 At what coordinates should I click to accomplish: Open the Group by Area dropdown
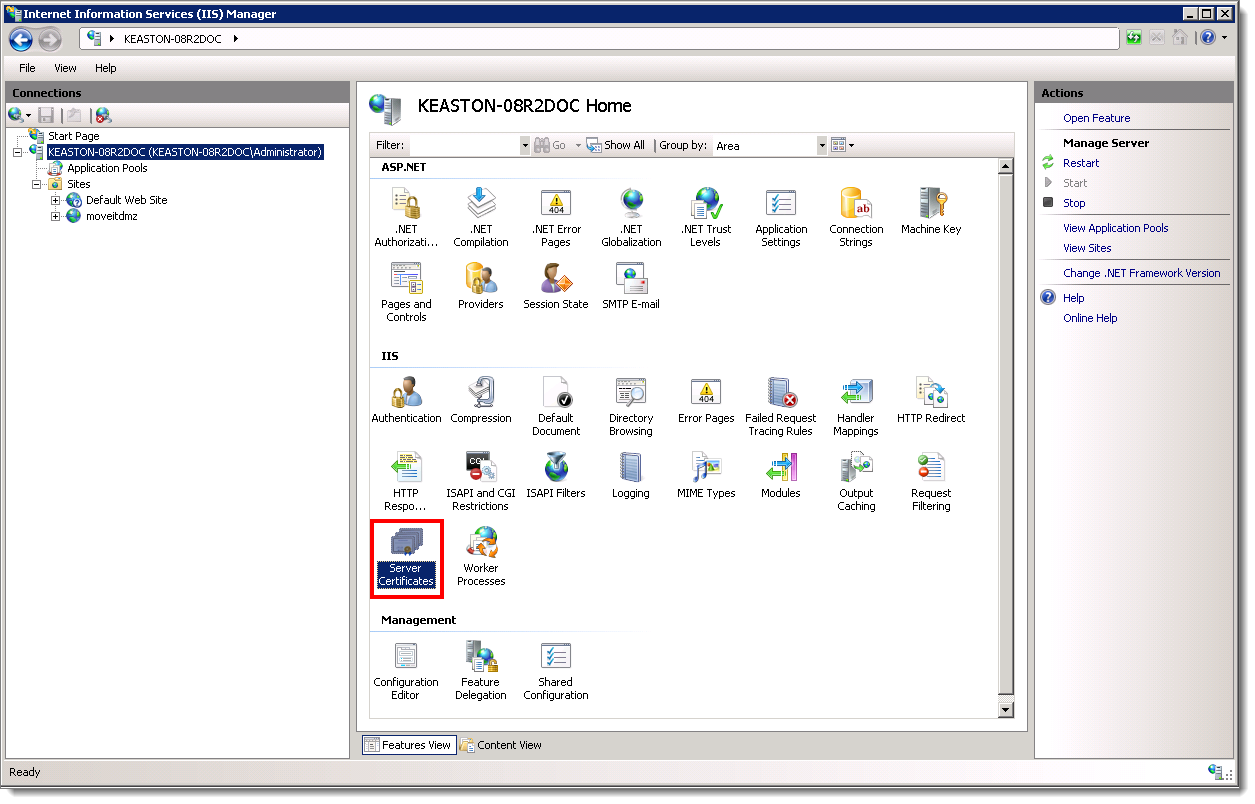(x=821, y=145)
